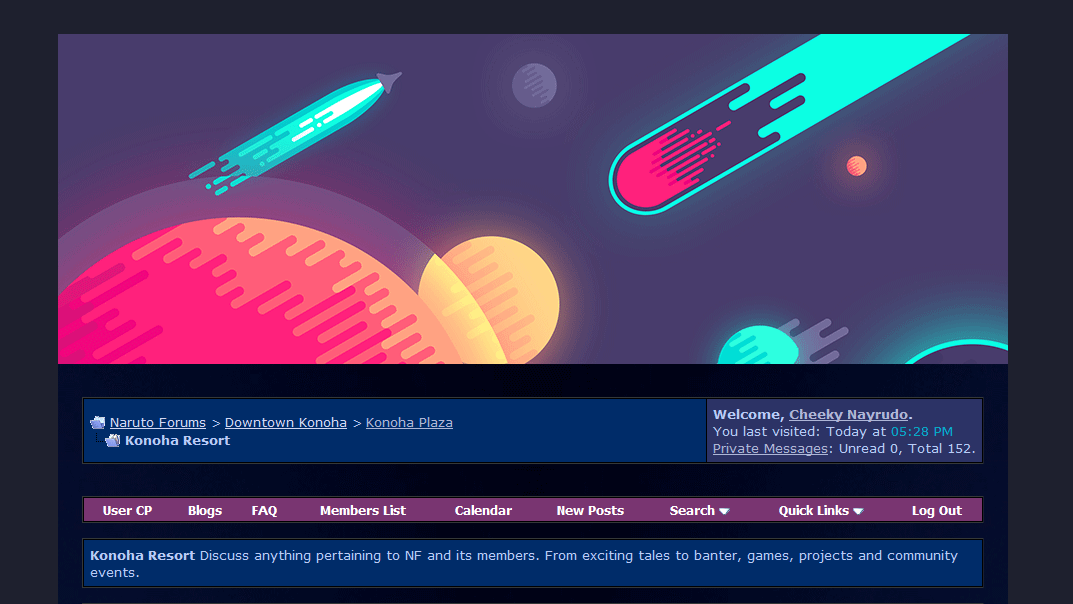Click the folder icon beside Konoha Resort

113,441
